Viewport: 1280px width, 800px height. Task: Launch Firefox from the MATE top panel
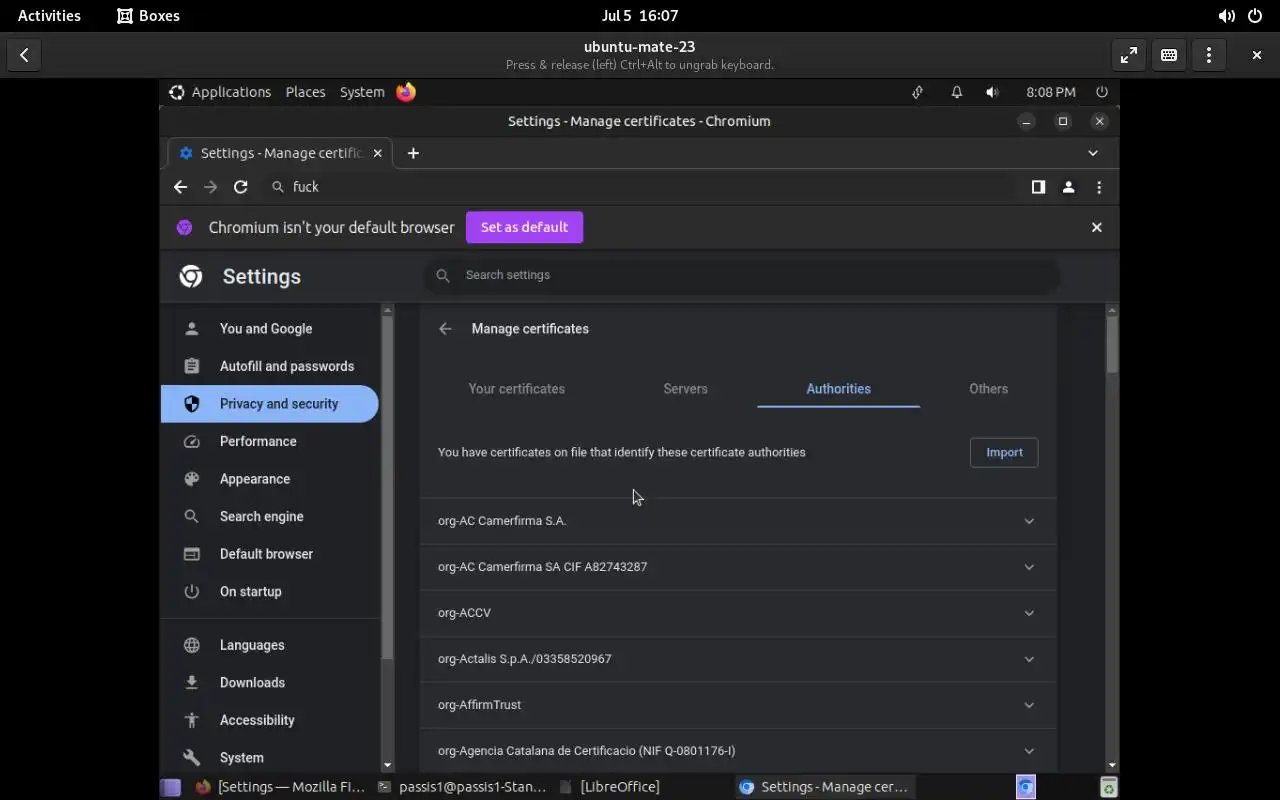(x=406, y=92)
